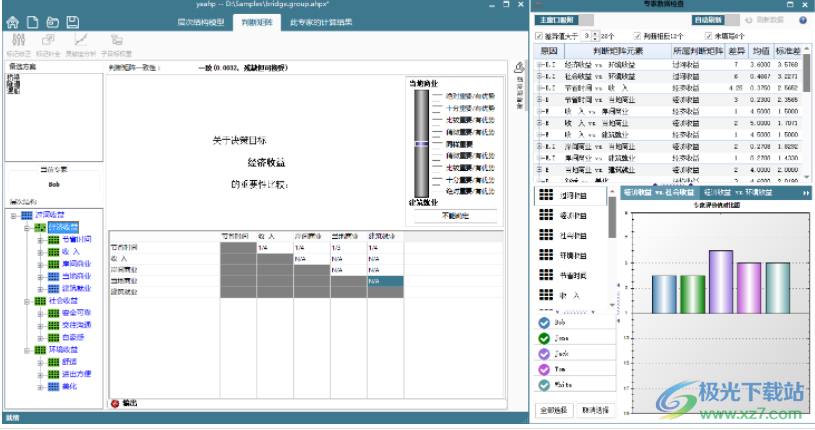Switch to 层次结构模型 tab

click(x=201, y=22)
